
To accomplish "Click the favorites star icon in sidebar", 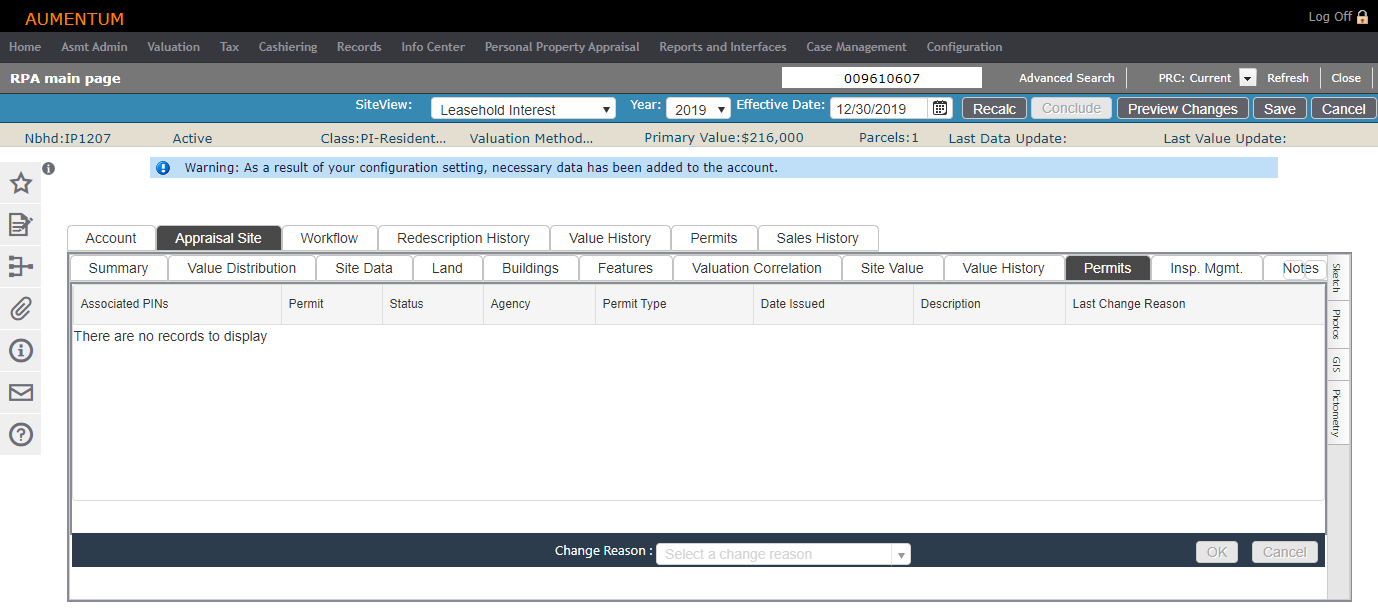I will point(20,183).
